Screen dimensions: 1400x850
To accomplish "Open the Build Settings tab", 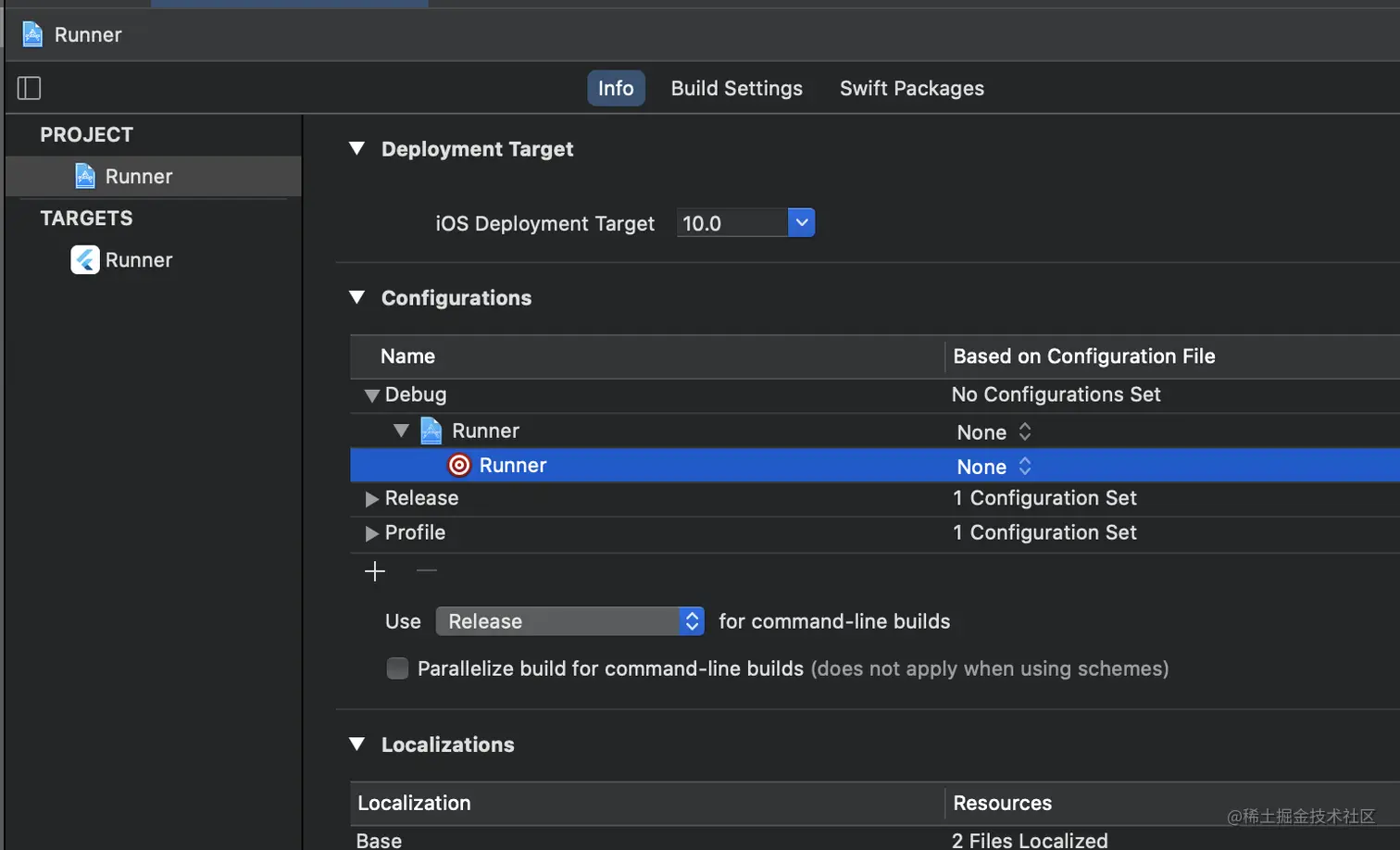I will (736, 88).
